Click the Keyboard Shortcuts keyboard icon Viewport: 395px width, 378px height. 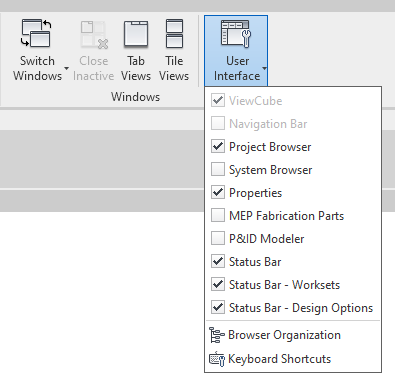(x=217, y=359)
